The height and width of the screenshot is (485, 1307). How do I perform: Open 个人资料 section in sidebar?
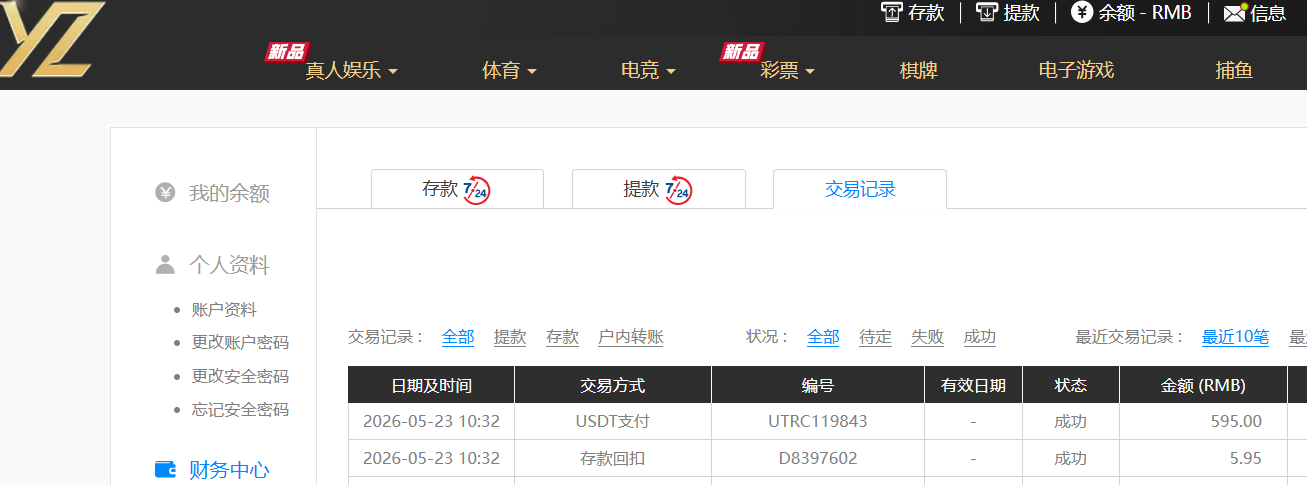pos(229,265)
